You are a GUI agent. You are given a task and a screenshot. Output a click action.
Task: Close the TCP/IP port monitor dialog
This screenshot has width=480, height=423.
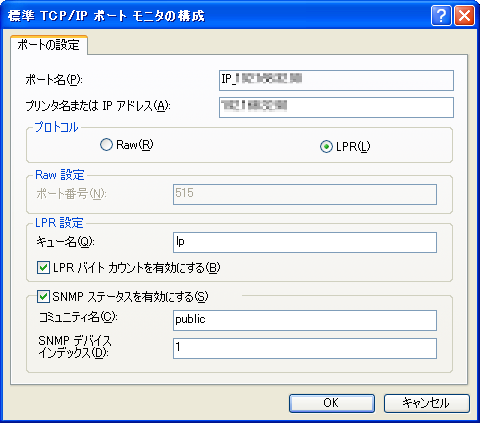point(464,15)
